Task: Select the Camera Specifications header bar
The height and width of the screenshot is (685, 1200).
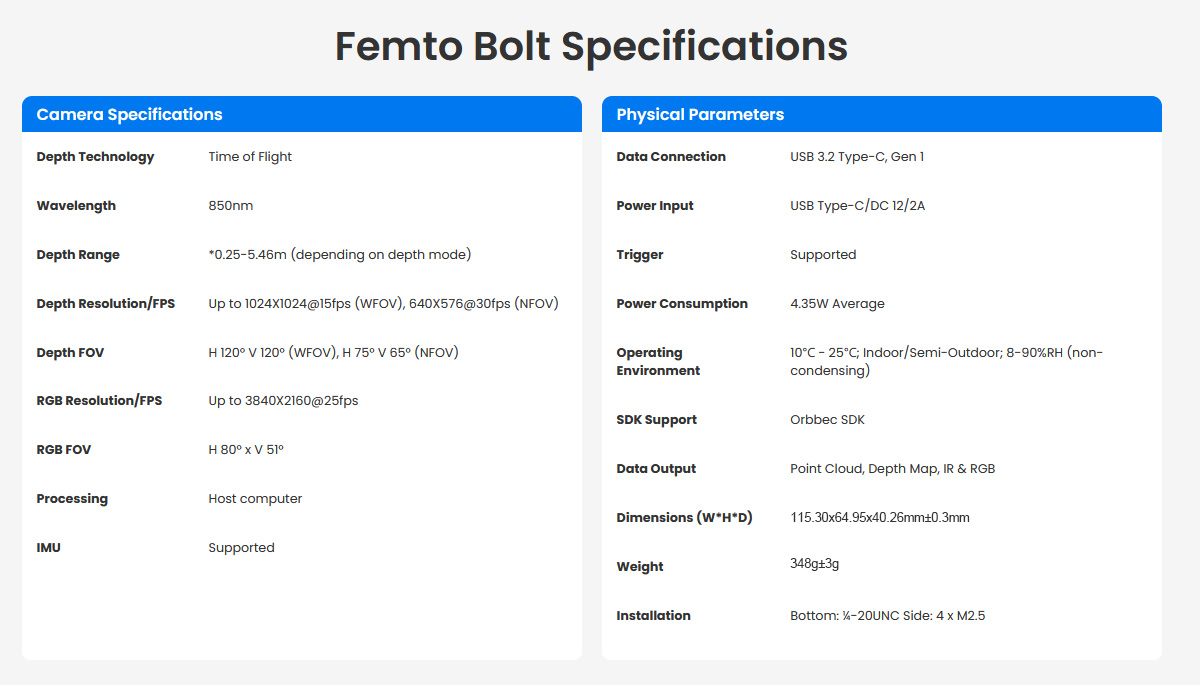Action: [x=301, y=114]
